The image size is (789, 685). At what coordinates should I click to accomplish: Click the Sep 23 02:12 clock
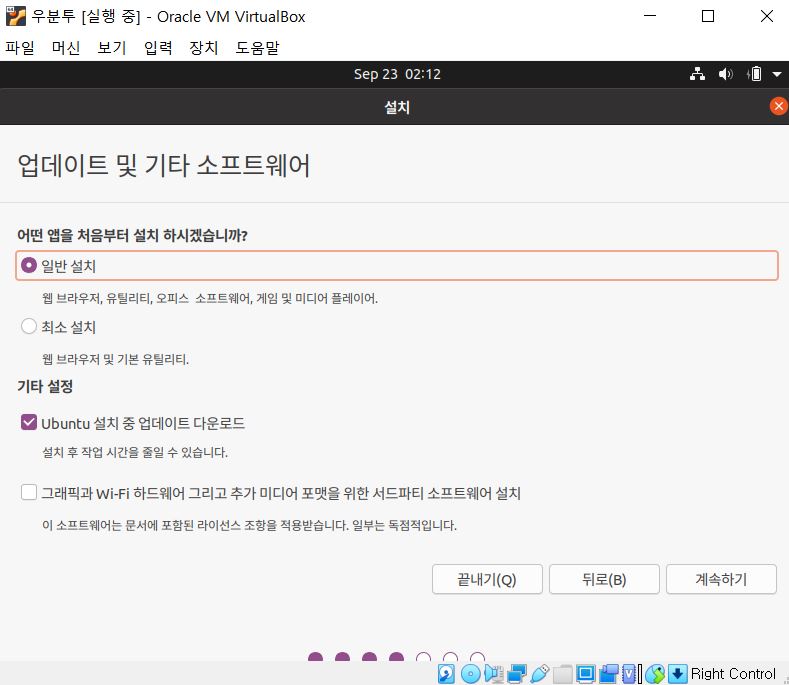[x=397, y=74]
